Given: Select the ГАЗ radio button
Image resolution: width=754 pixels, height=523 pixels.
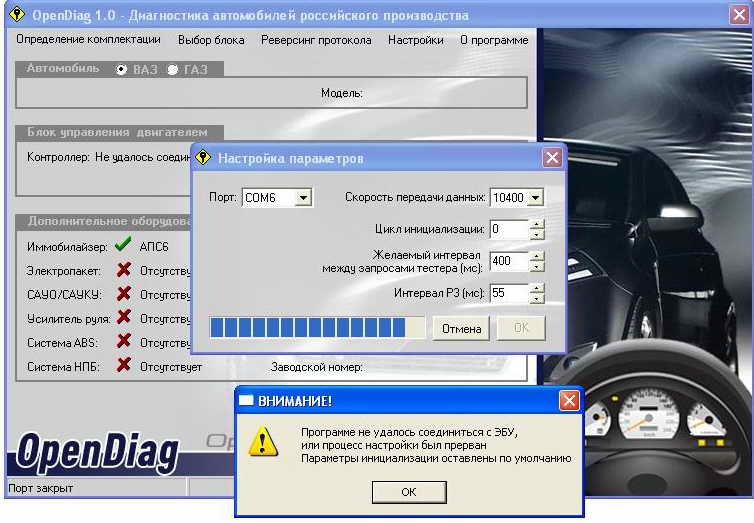Looking at the screenshot, I should 173,70.
